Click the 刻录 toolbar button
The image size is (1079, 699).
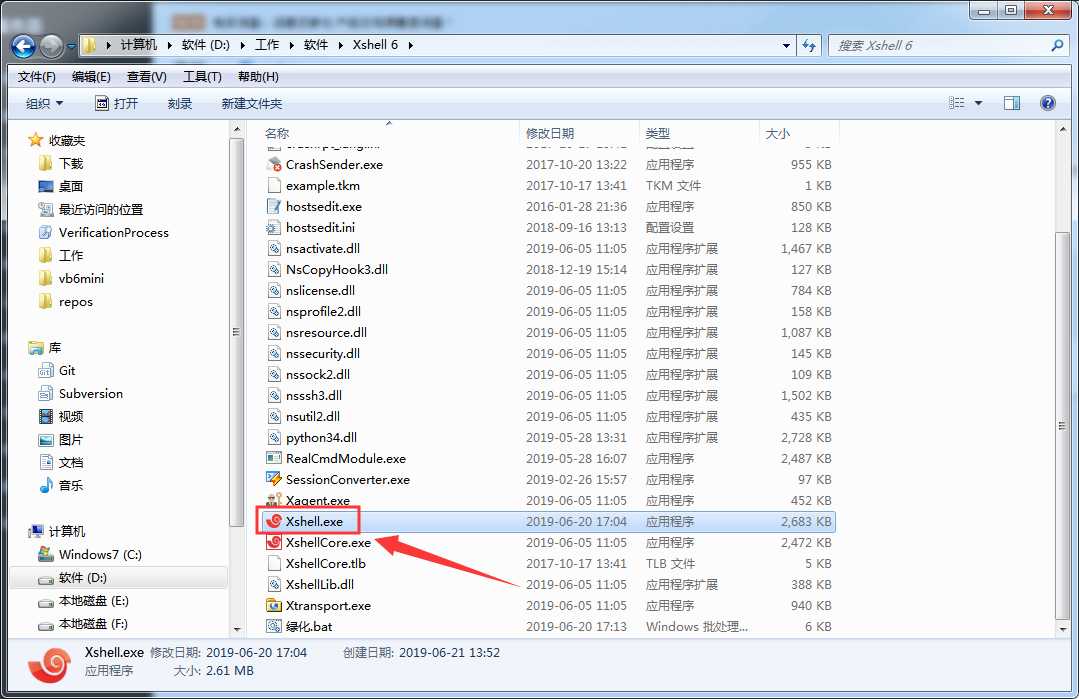tap(180, 103)
